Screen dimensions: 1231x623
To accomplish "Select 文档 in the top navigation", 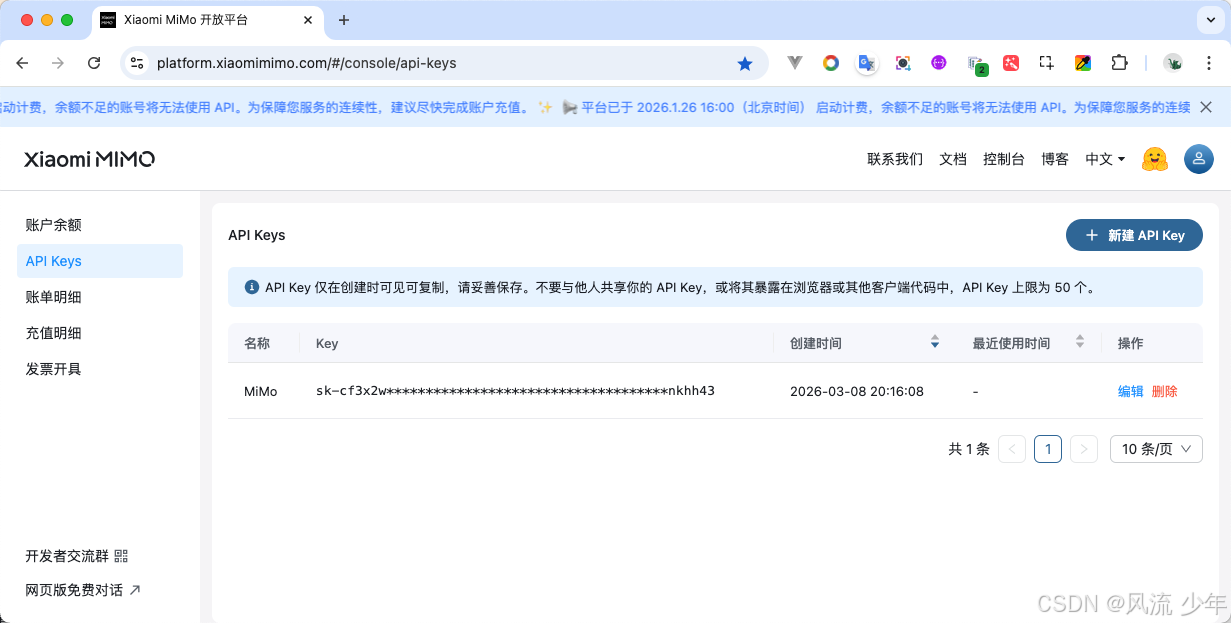I will tap(952, 159).
